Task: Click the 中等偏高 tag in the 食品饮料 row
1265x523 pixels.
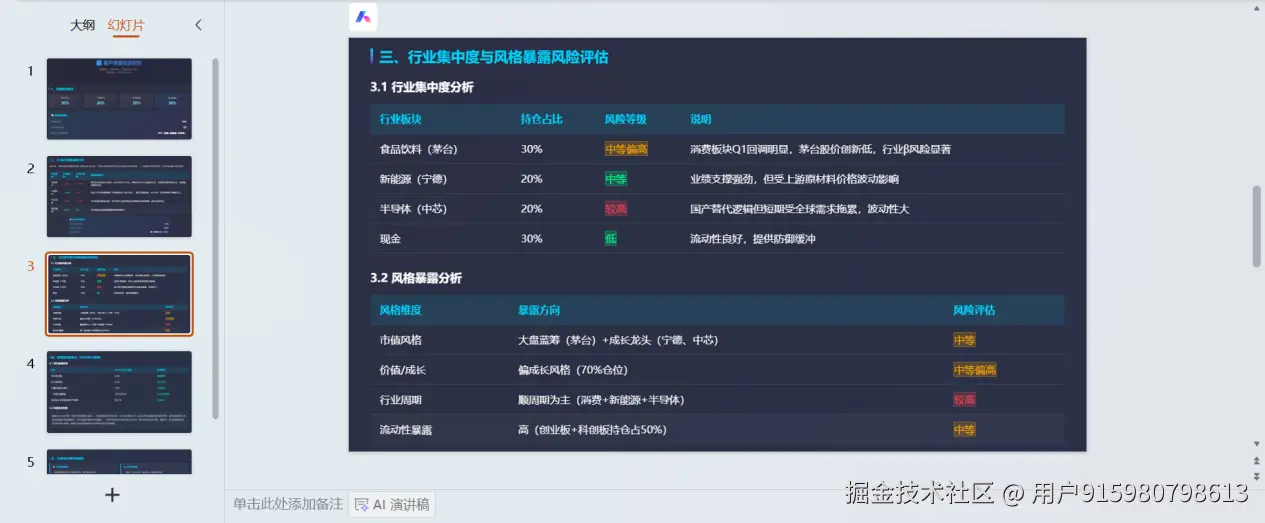Action: tap(626, 149)
